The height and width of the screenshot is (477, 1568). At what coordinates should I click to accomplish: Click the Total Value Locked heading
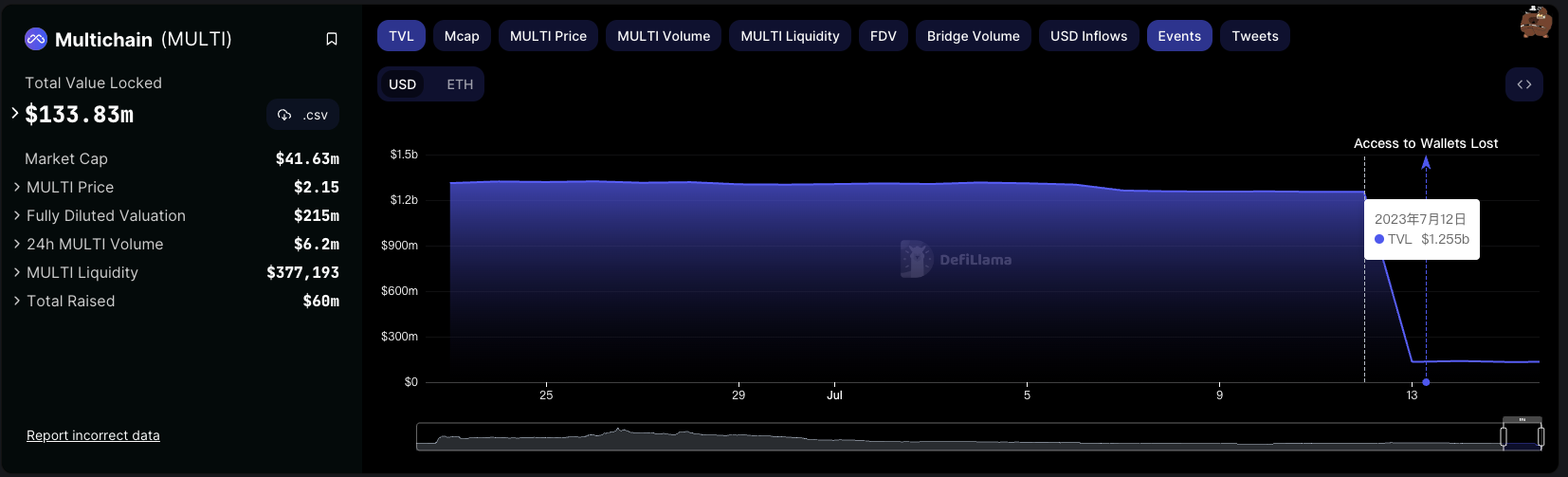[93, 83]
